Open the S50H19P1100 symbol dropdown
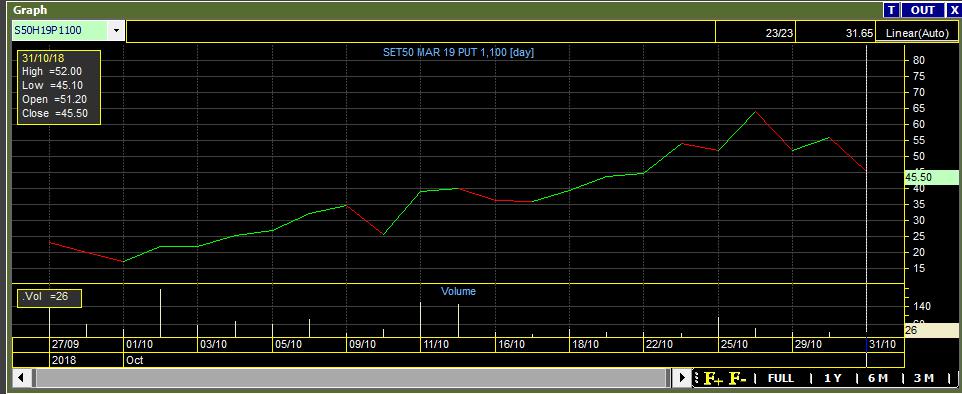The width and height of the screenshot is (962, 394). 115,31
